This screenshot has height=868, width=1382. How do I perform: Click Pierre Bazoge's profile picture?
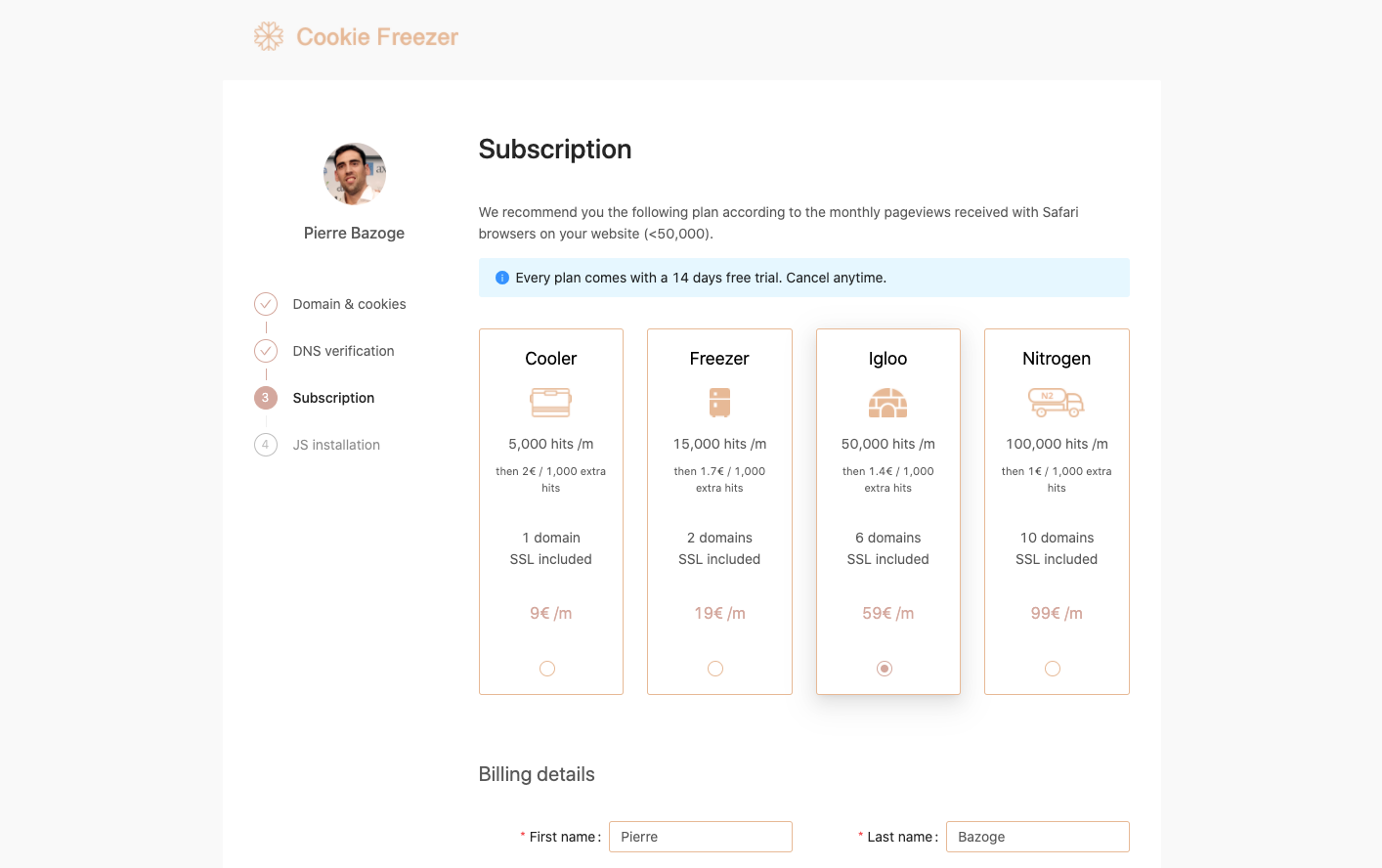(x=354, y=173)
